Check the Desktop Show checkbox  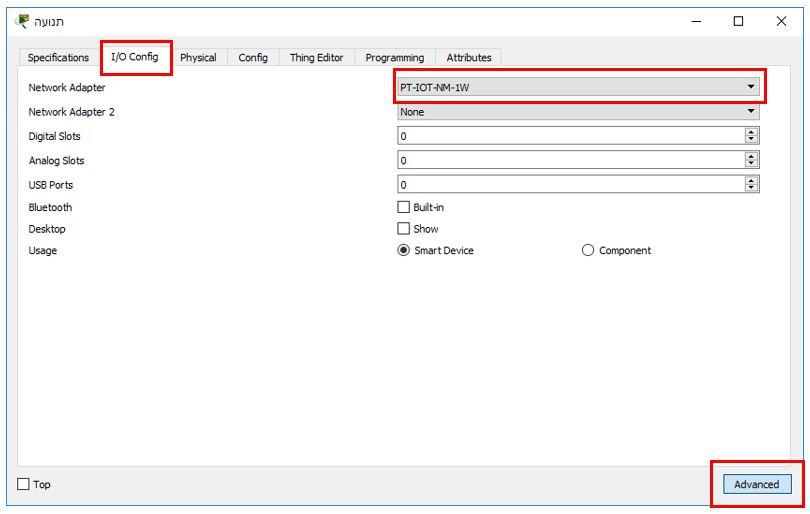pyautogui.click(x=405, y=229)
